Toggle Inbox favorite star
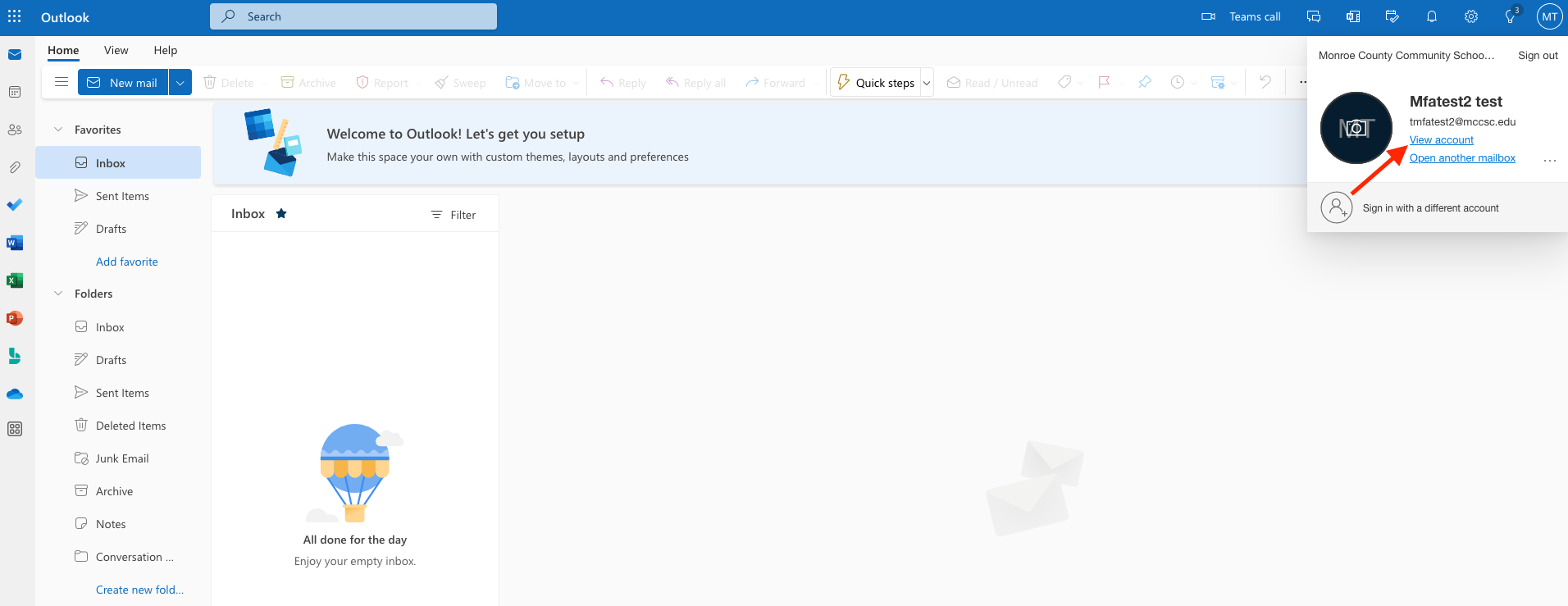1568x606 pixels. [x=281, y=213]
